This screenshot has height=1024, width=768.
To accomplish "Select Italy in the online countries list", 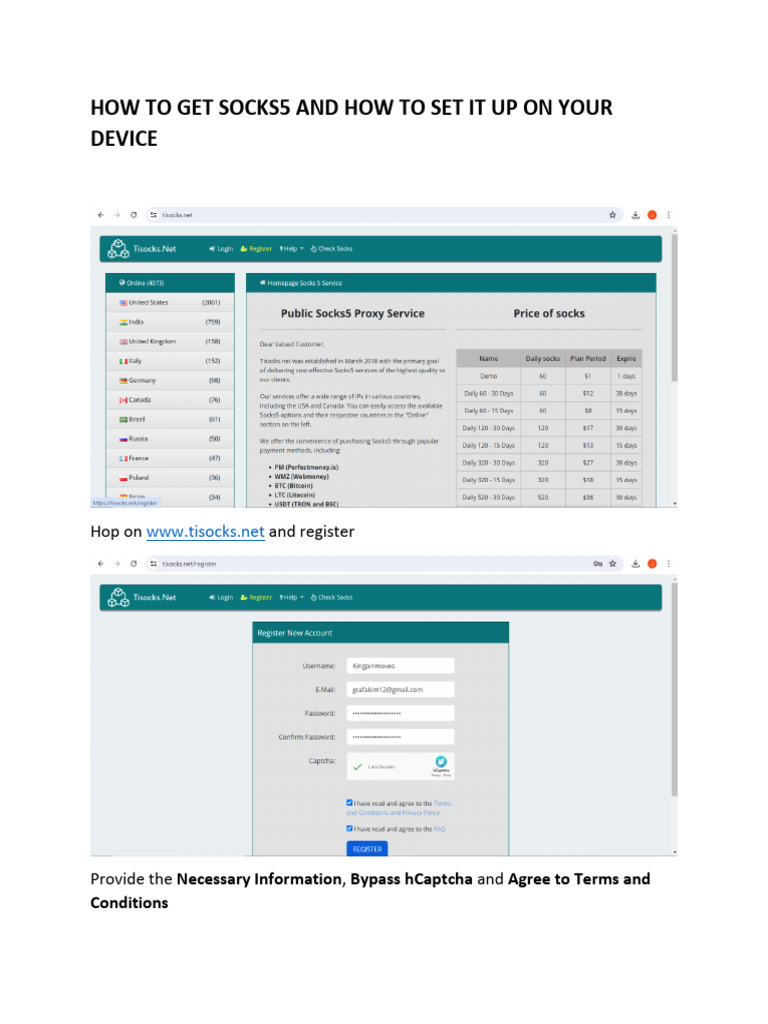I will (x=170, y=361).
